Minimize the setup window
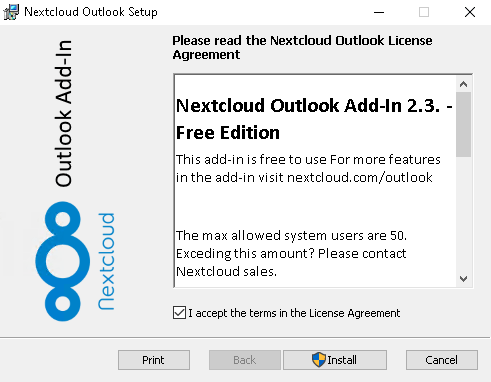491x382 pixels. (379, 12)
